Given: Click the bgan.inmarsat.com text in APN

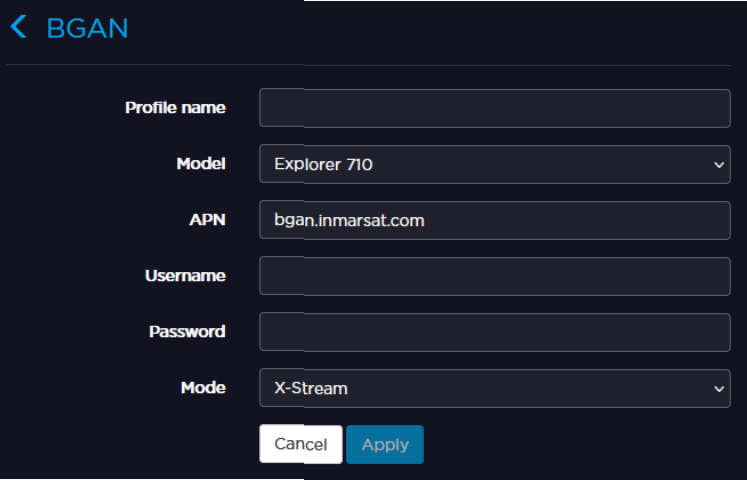Looking at the screenshot, I should pyautogui.click(x=349, y=220).
